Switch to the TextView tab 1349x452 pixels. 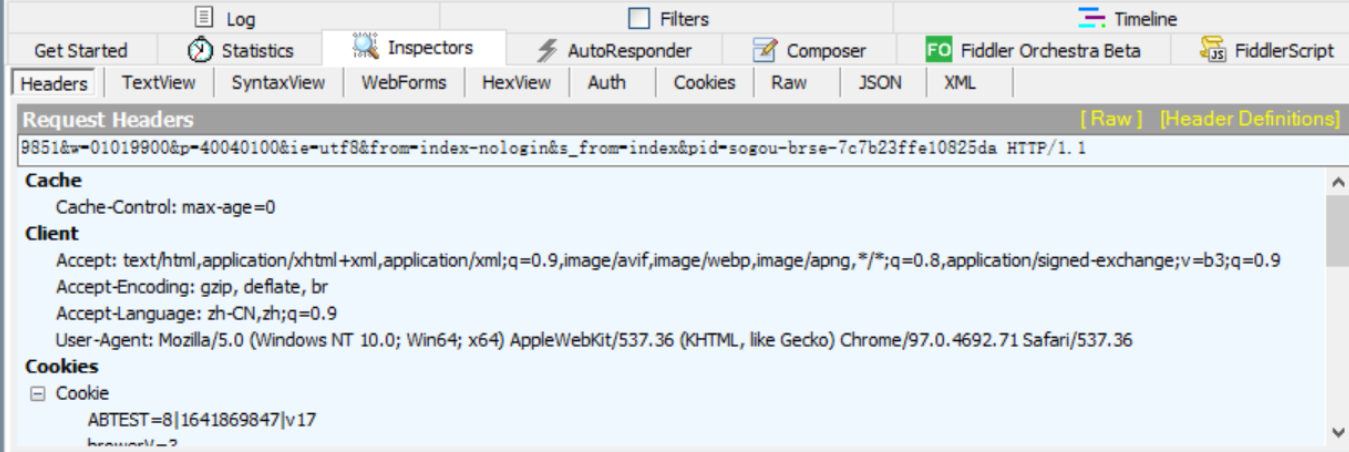(x=159, y=83)
